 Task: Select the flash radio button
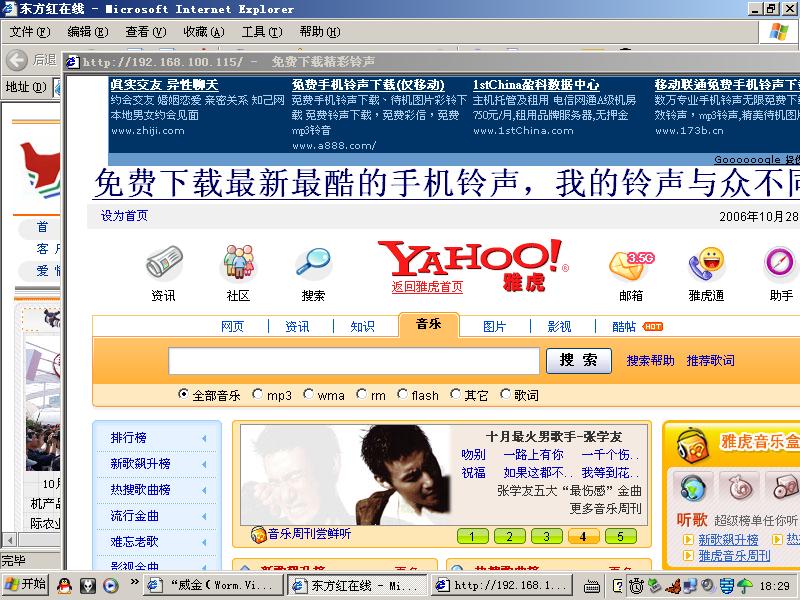click(x=402, y=394)
